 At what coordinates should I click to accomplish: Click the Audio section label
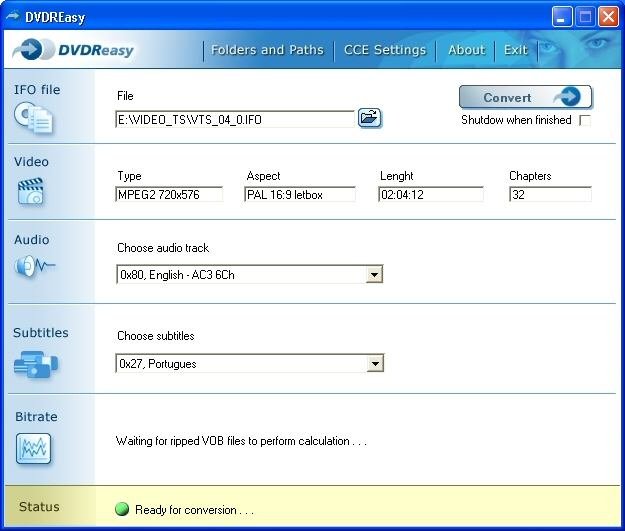coord(31,240)
